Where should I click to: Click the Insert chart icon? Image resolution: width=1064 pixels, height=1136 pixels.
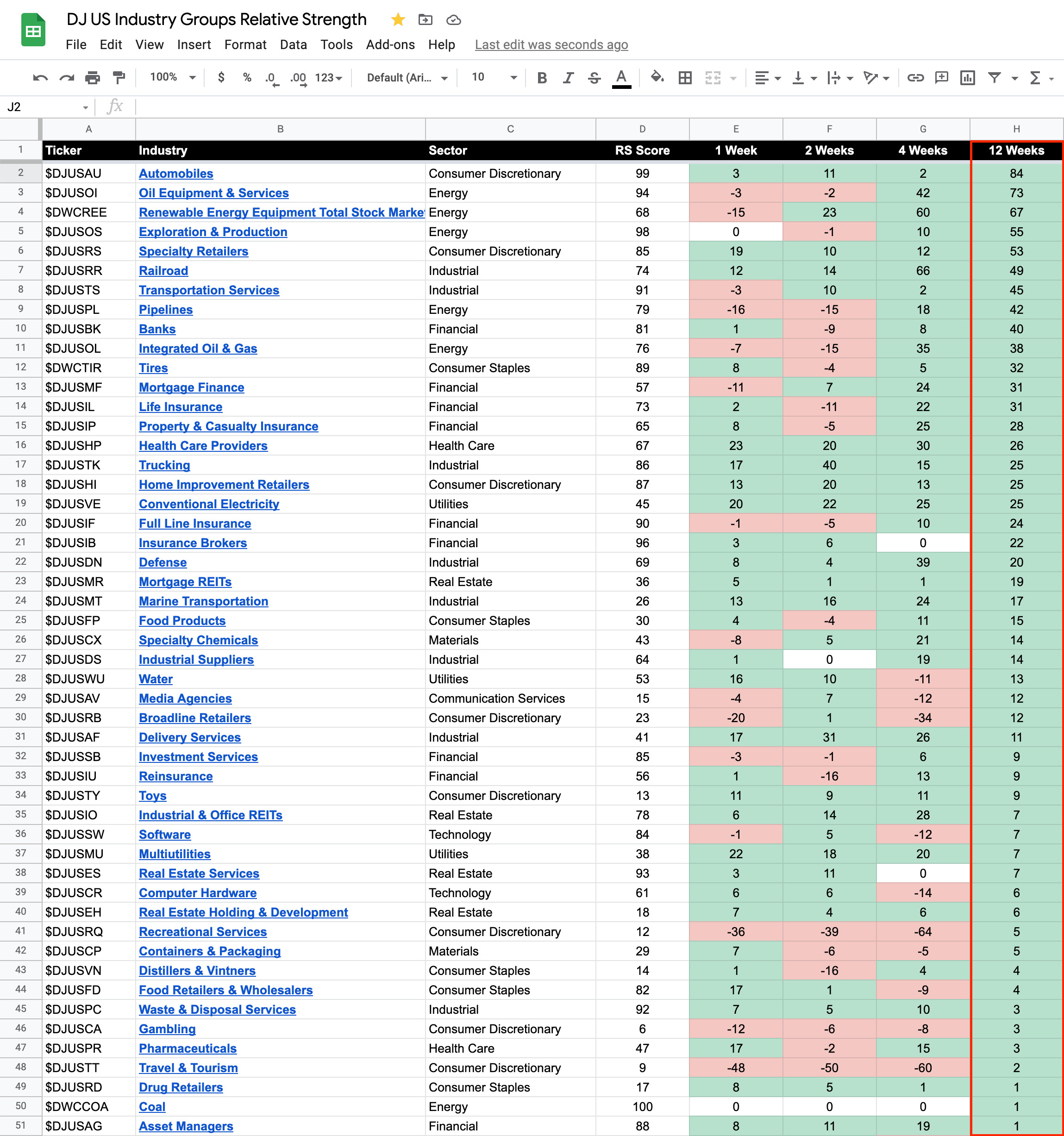pyautogui.click(x=967, y=78)
